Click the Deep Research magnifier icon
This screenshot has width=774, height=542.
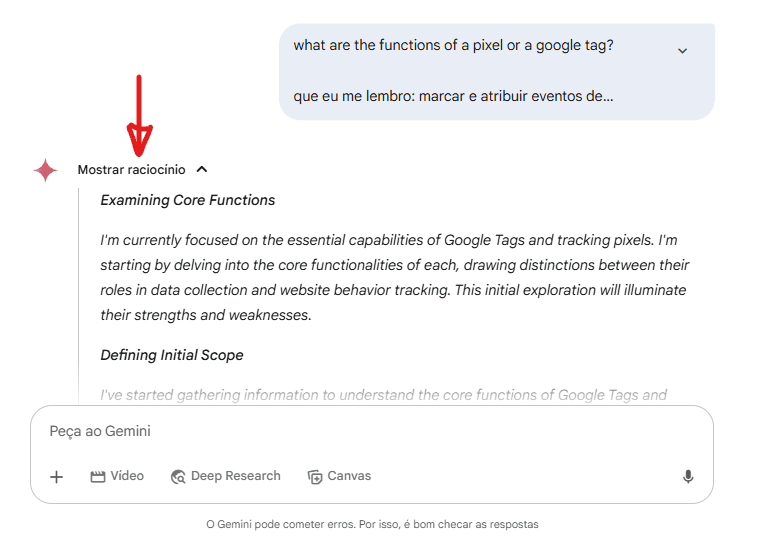(178, 477)
